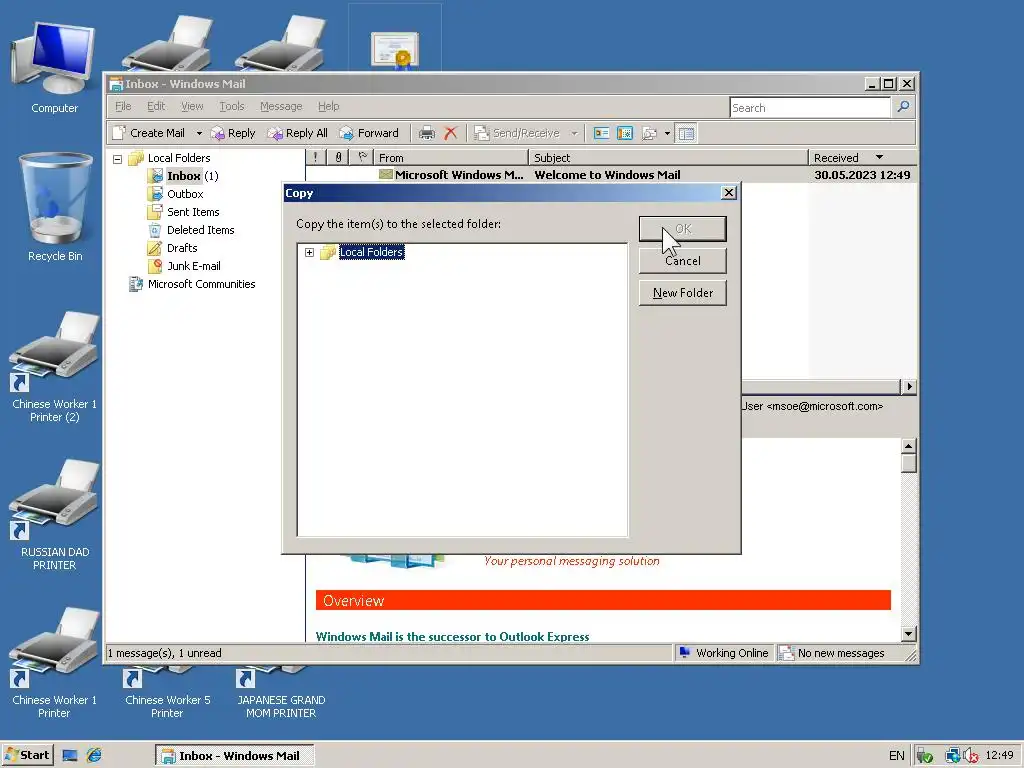1024x768 pixels.
Task: Click the volume tray icon
Action: (971, 756)
